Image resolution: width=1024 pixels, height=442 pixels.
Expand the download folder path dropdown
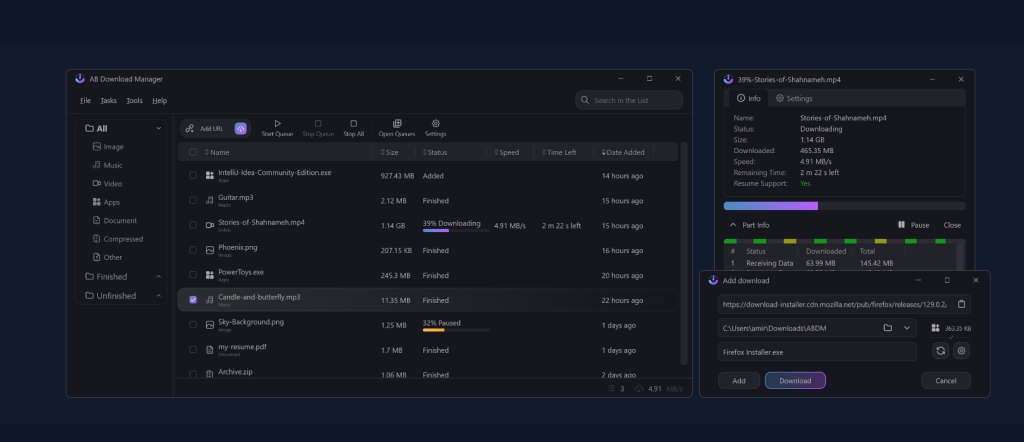click(x=907, y=328)
